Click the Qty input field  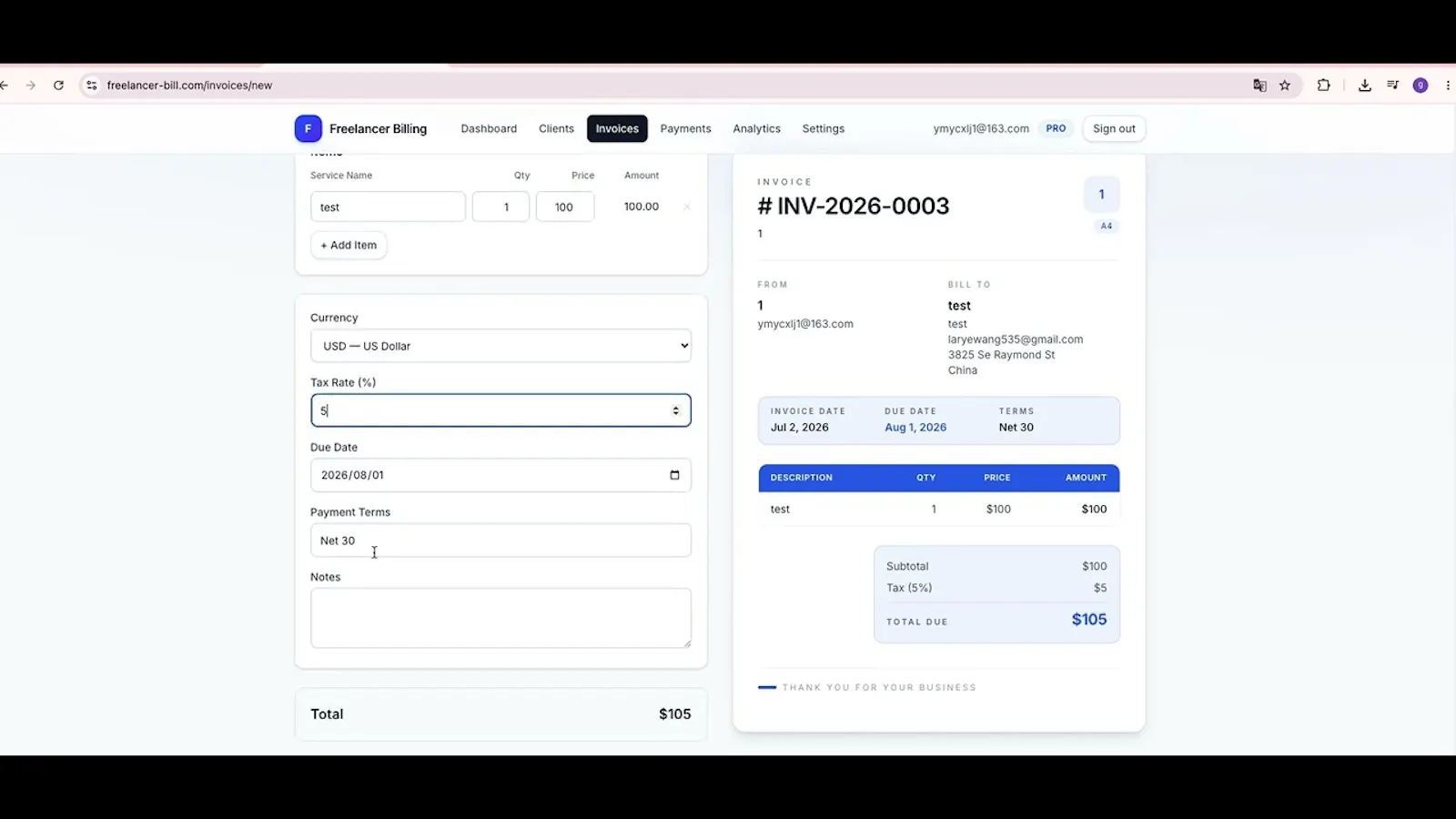tap(500, 207)
